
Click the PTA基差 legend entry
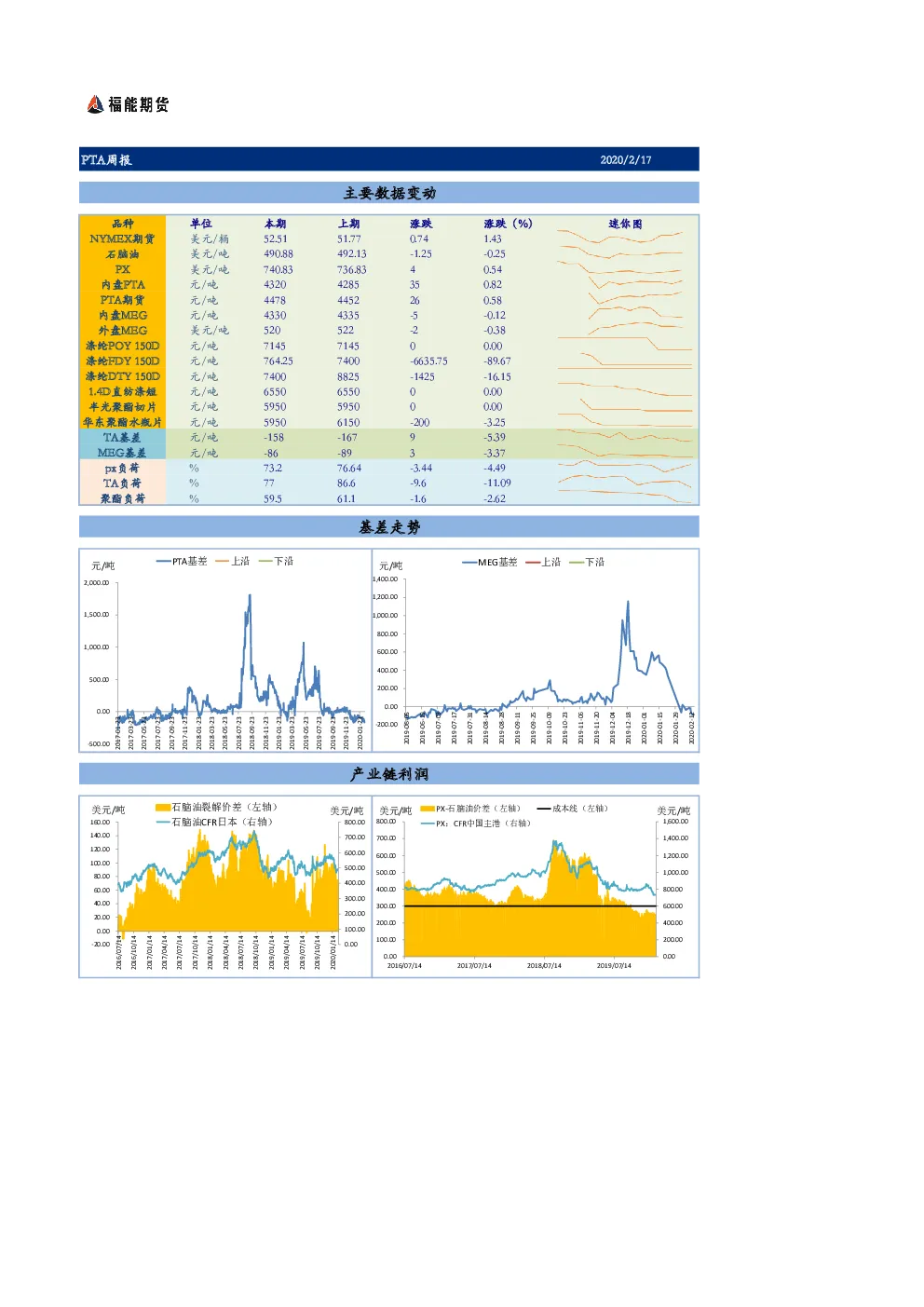182,562
